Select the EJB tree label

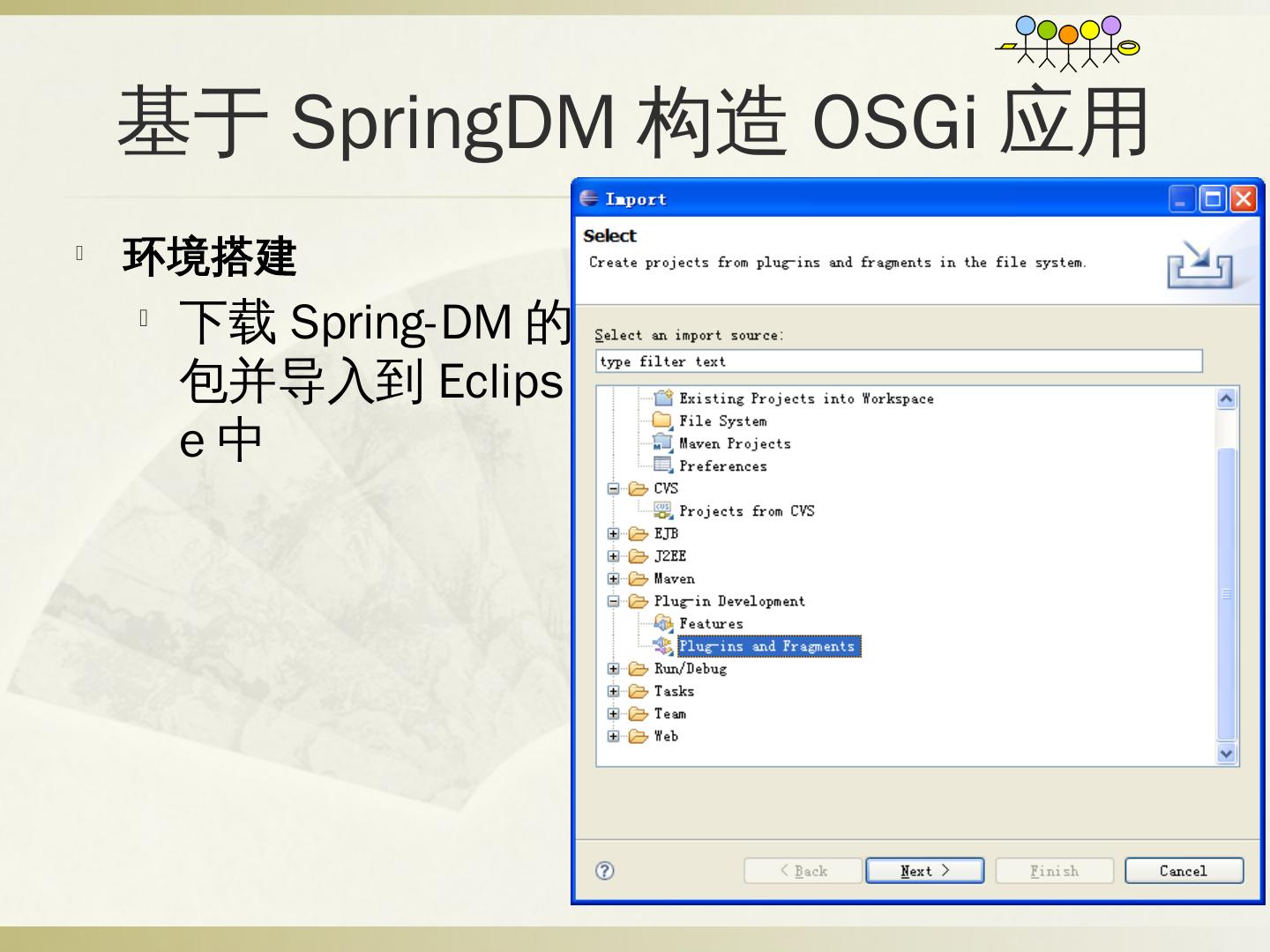[x=666, y=533]
